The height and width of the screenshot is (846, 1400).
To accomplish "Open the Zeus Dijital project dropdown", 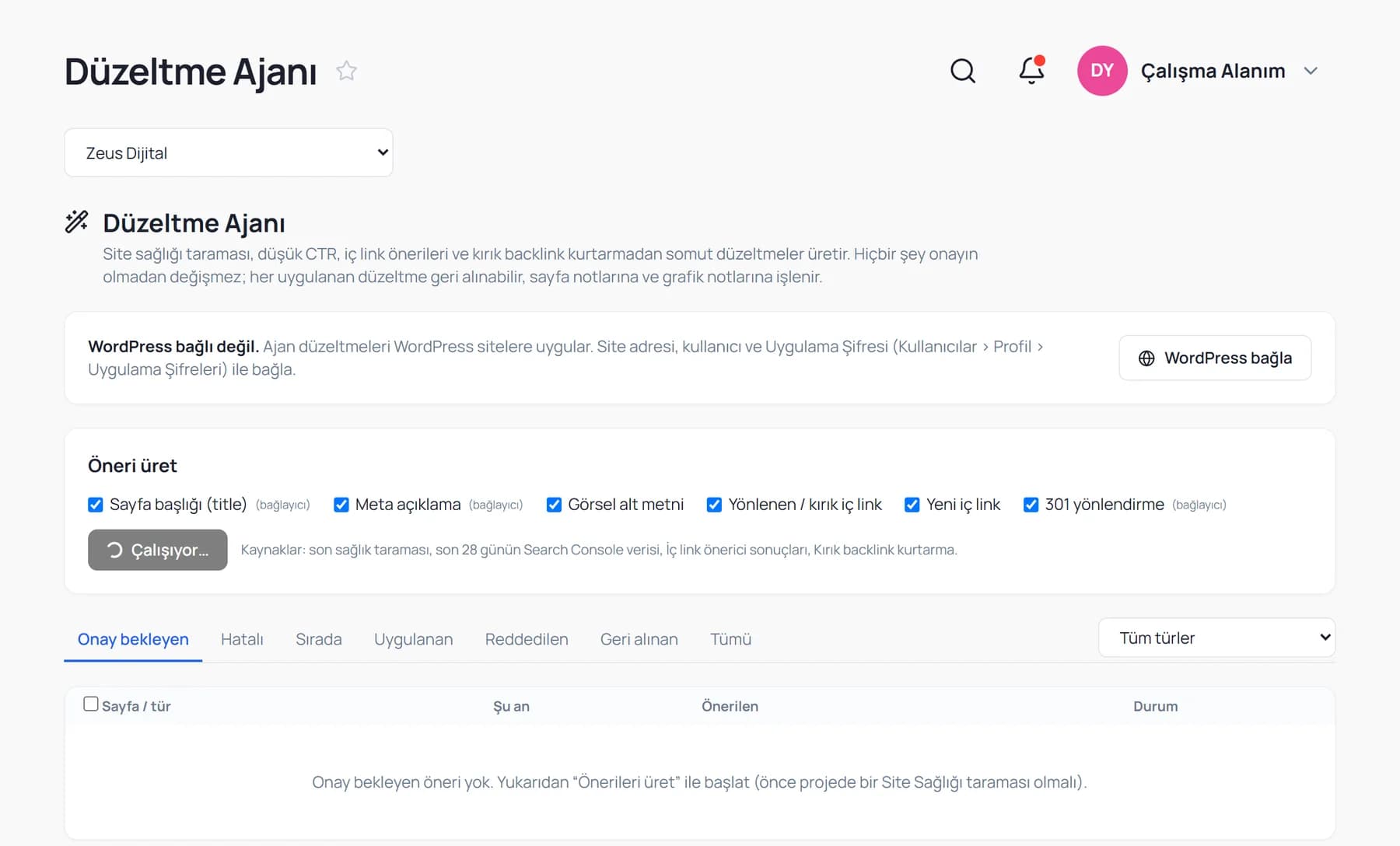I will [229, 152].
